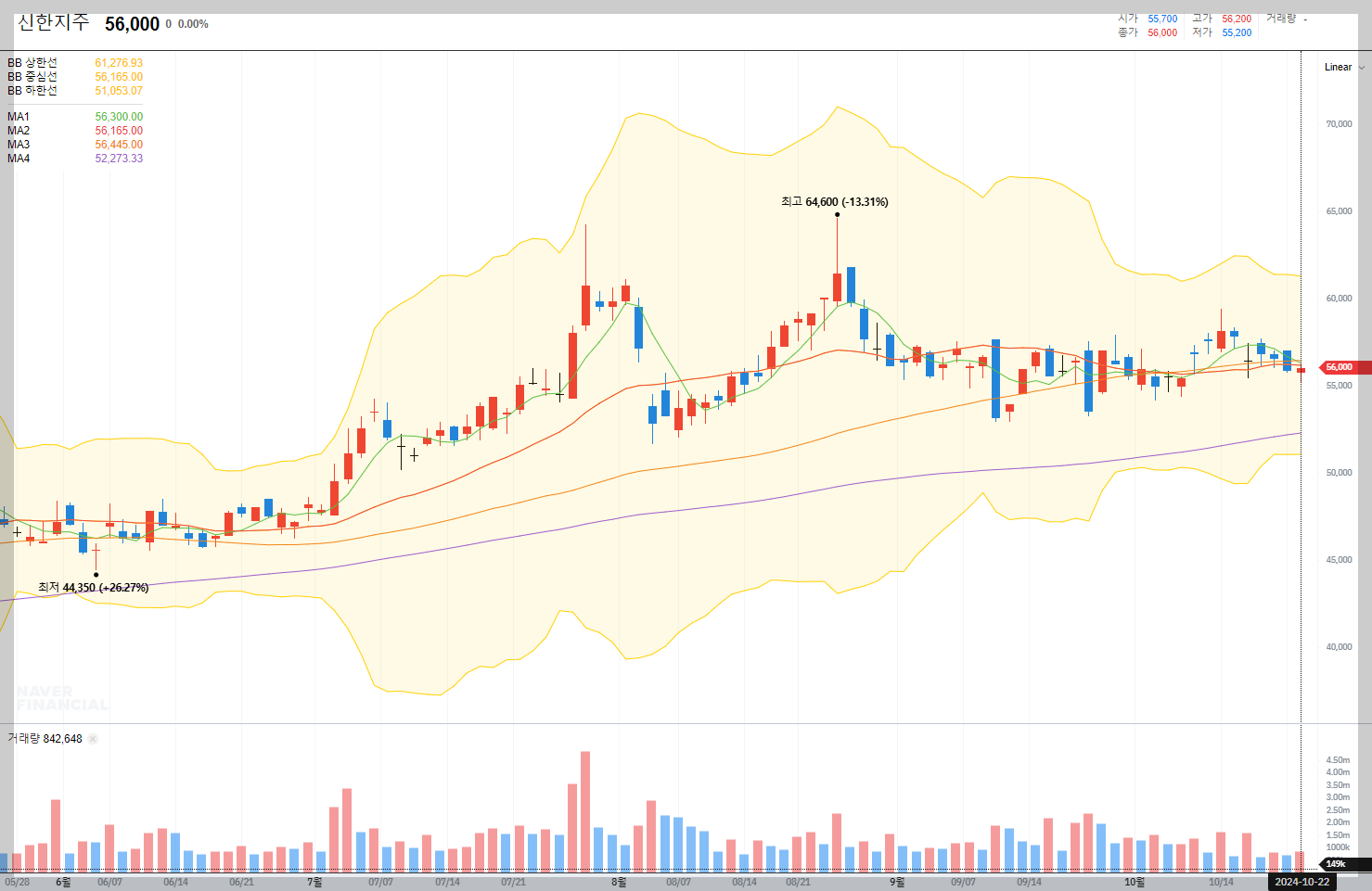The image size is (1372, 891).
Task: Click the 신한지주 stock title
Action: coord(54,23)
